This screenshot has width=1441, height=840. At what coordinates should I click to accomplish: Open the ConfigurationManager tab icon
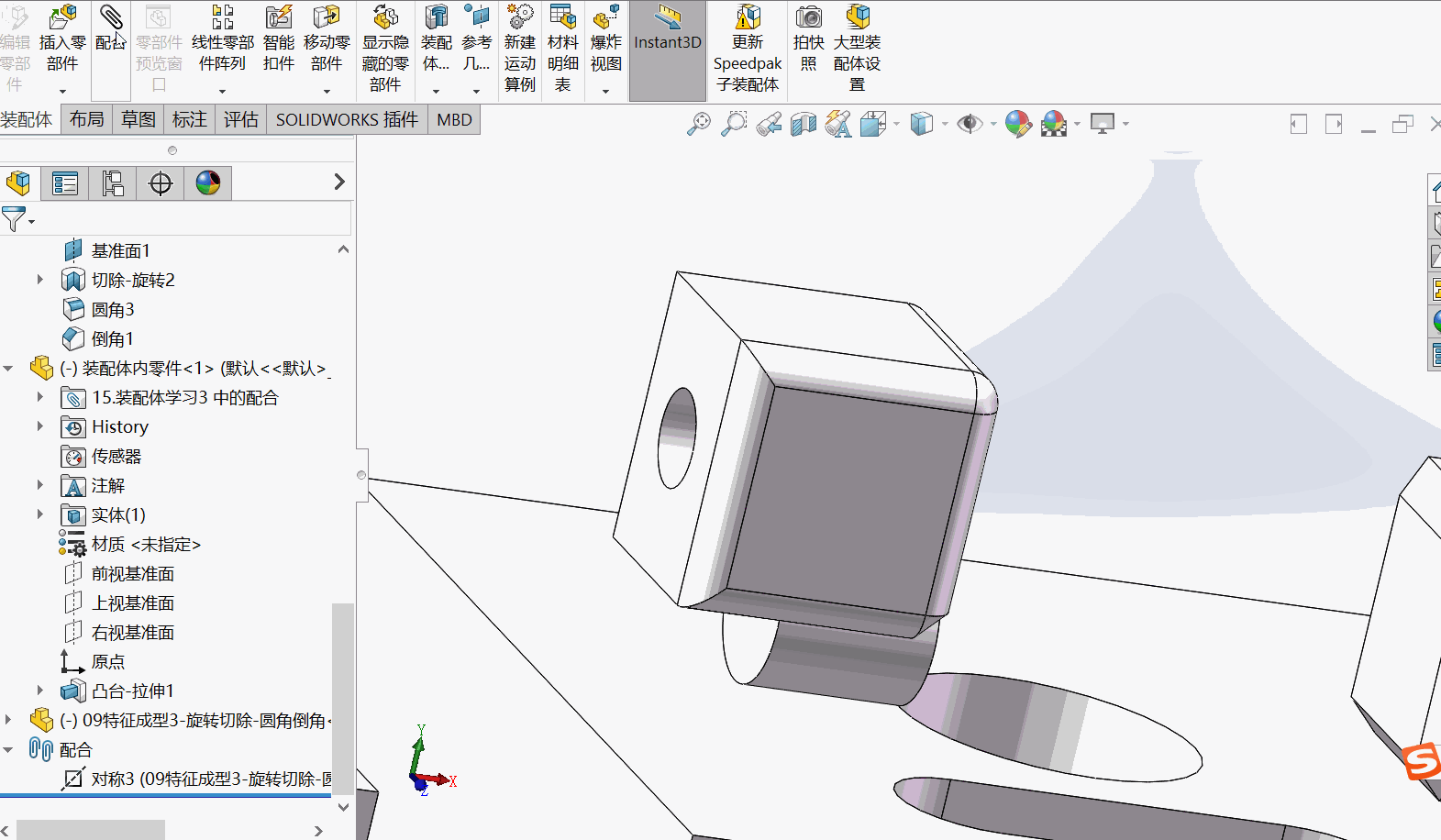tap(113, 183)
